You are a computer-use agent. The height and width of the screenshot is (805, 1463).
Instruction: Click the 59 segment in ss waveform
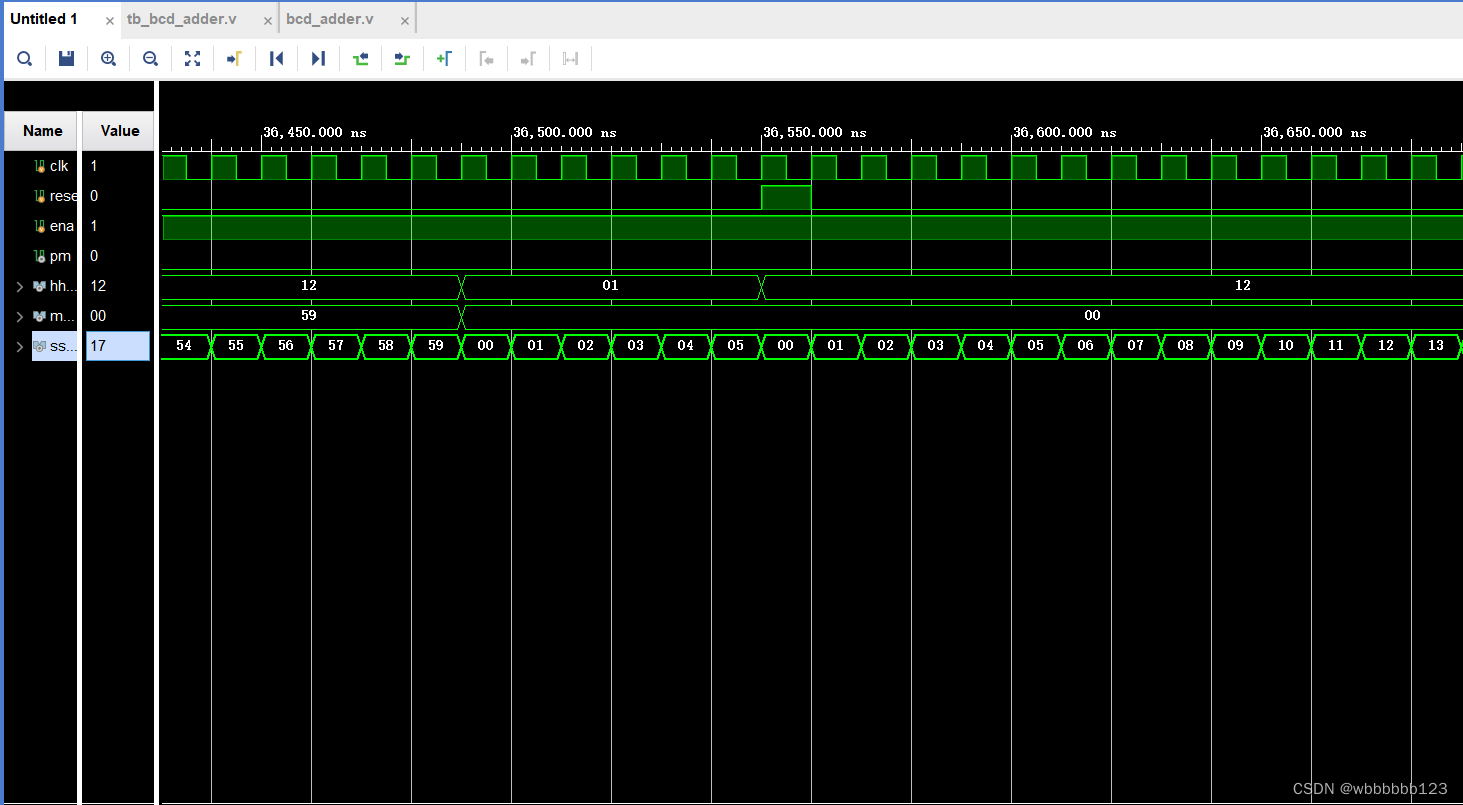[436, 346]
